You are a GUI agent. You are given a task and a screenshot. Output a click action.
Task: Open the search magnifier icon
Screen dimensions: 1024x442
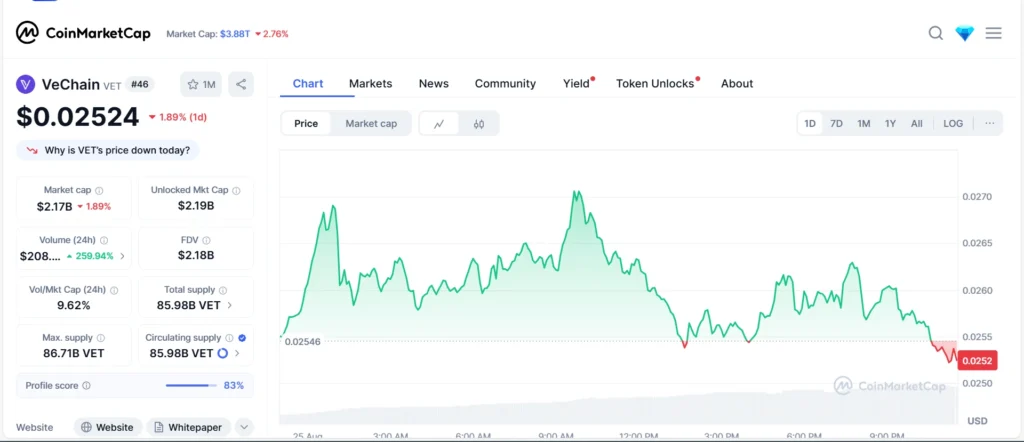[936, 33]
